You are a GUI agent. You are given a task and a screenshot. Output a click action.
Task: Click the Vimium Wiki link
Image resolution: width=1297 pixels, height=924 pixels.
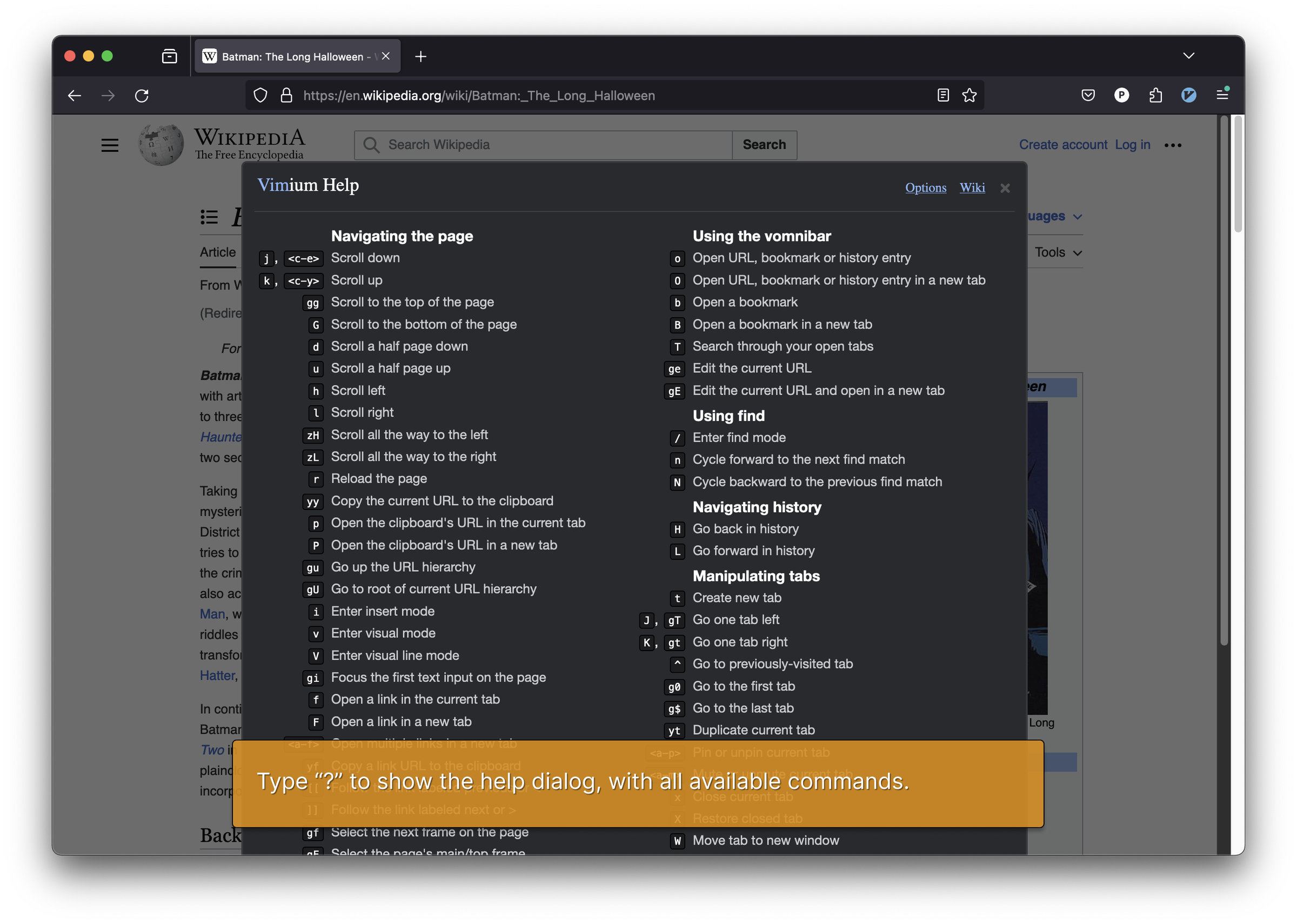pos(971,188)
